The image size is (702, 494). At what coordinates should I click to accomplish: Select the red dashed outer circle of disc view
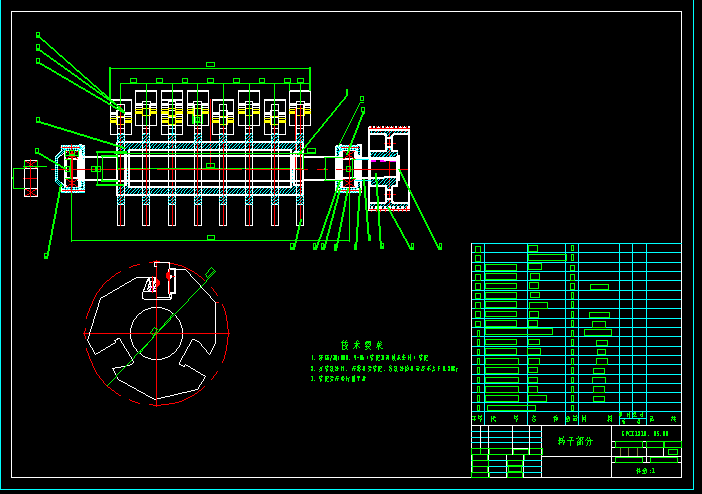coord(156,334)
